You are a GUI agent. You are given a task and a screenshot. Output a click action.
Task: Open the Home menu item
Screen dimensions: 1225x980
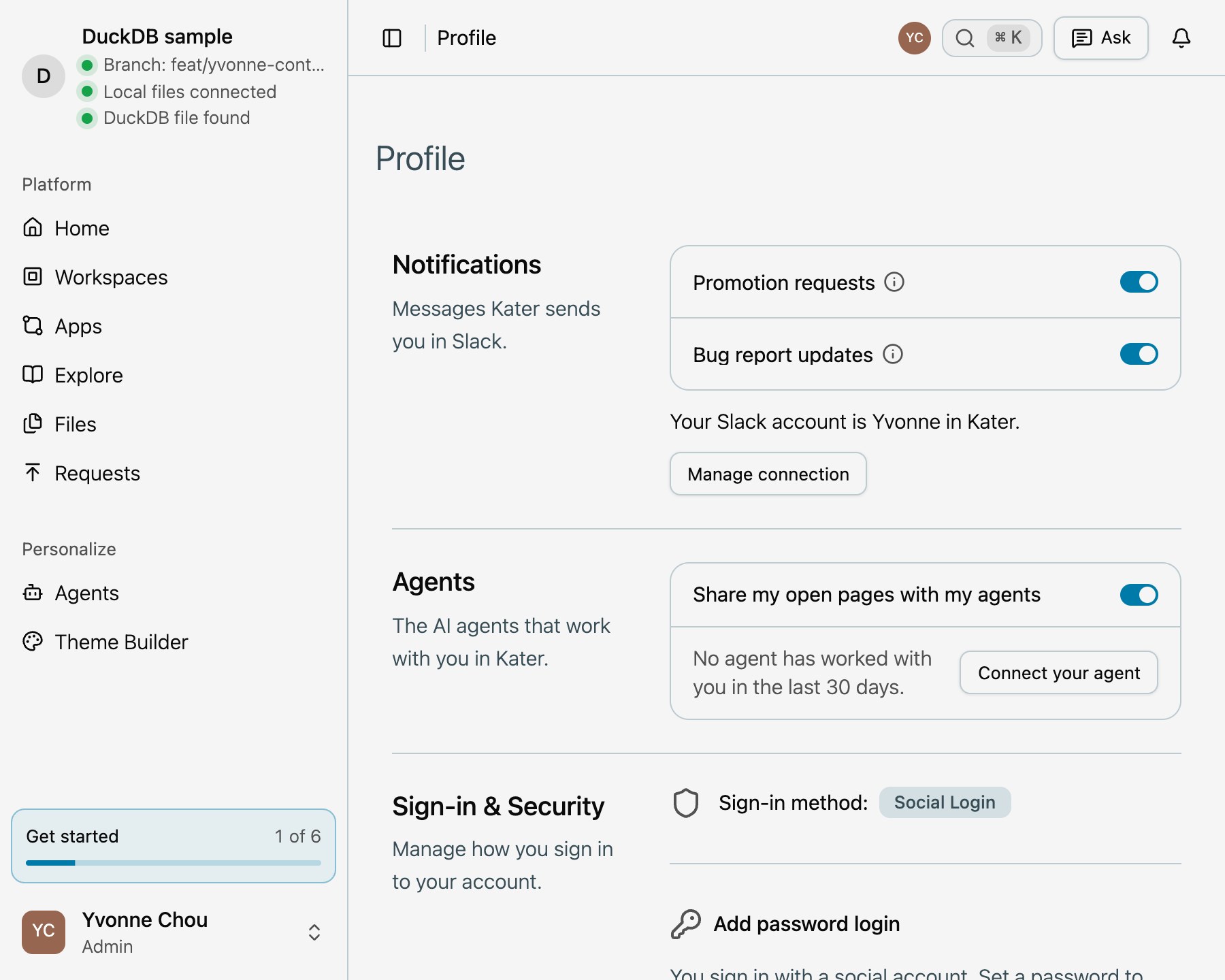(x=174, y=228)
